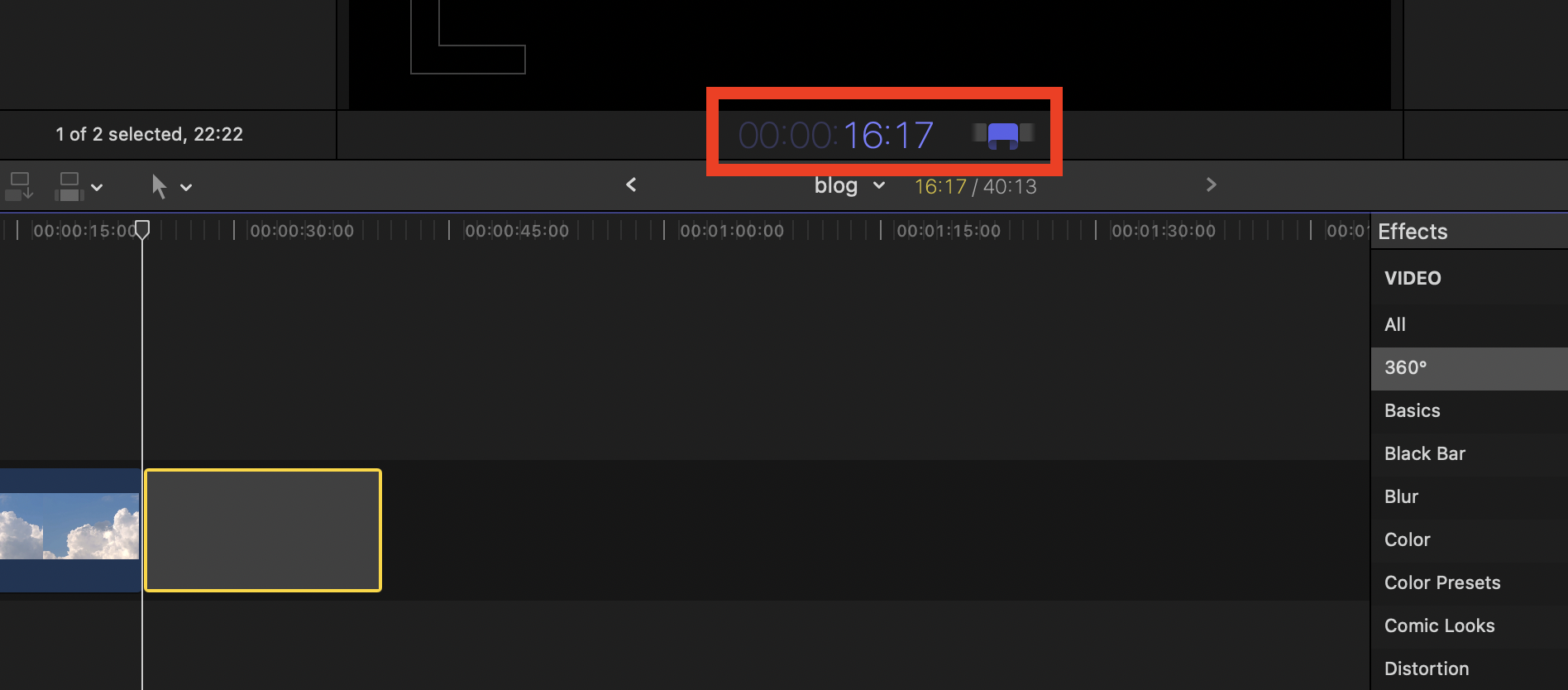
Task: Go back in timeline history
Action: [631, 184]
